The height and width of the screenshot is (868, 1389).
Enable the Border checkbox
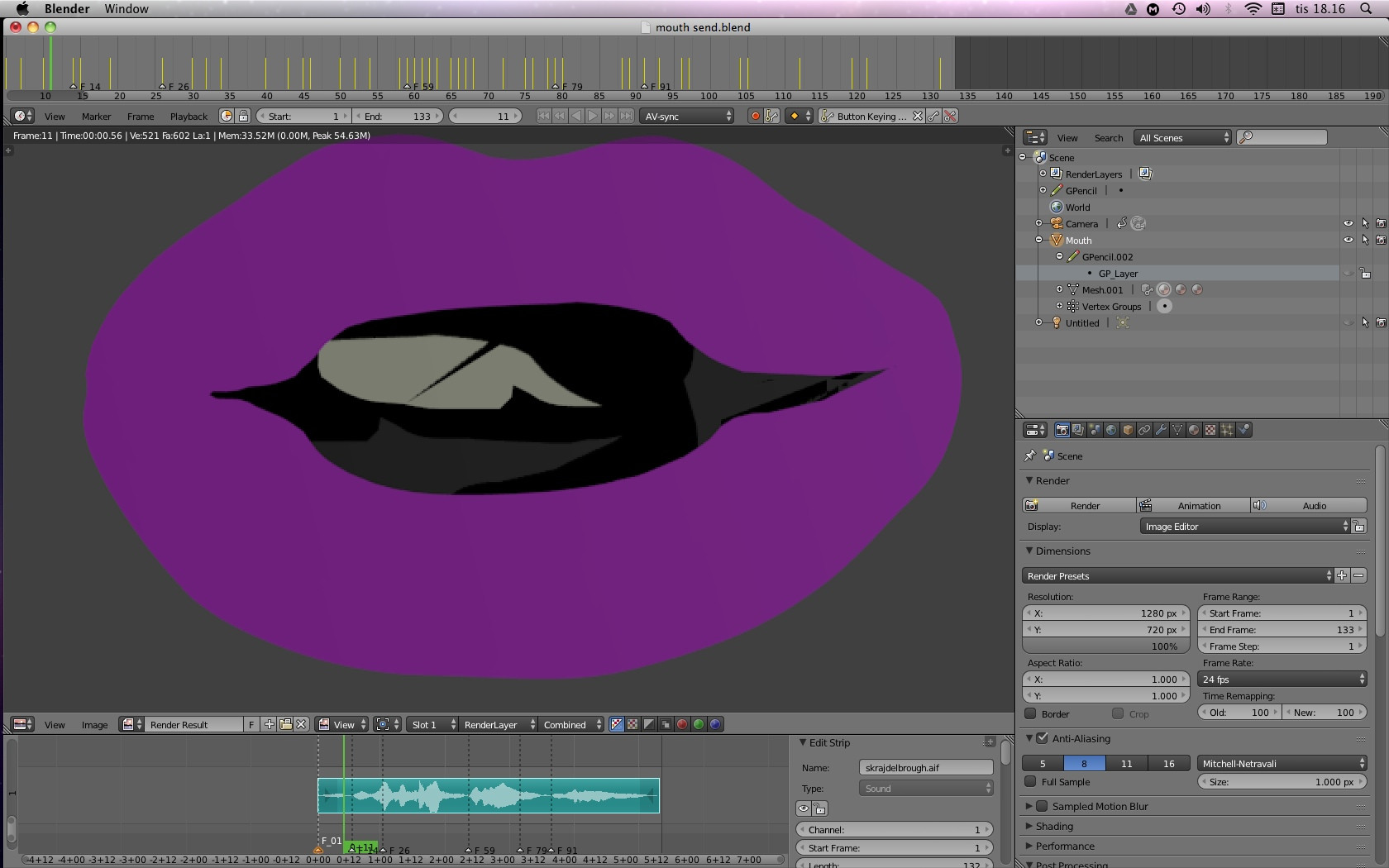[x=1030, y=714]
